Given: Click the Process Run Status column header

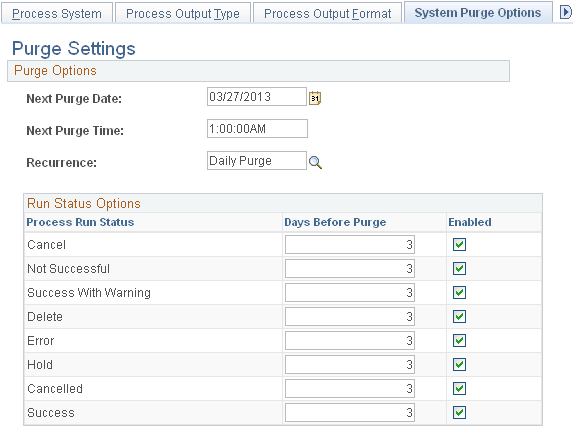Looking at the screenshot, I should pos(80,222).
